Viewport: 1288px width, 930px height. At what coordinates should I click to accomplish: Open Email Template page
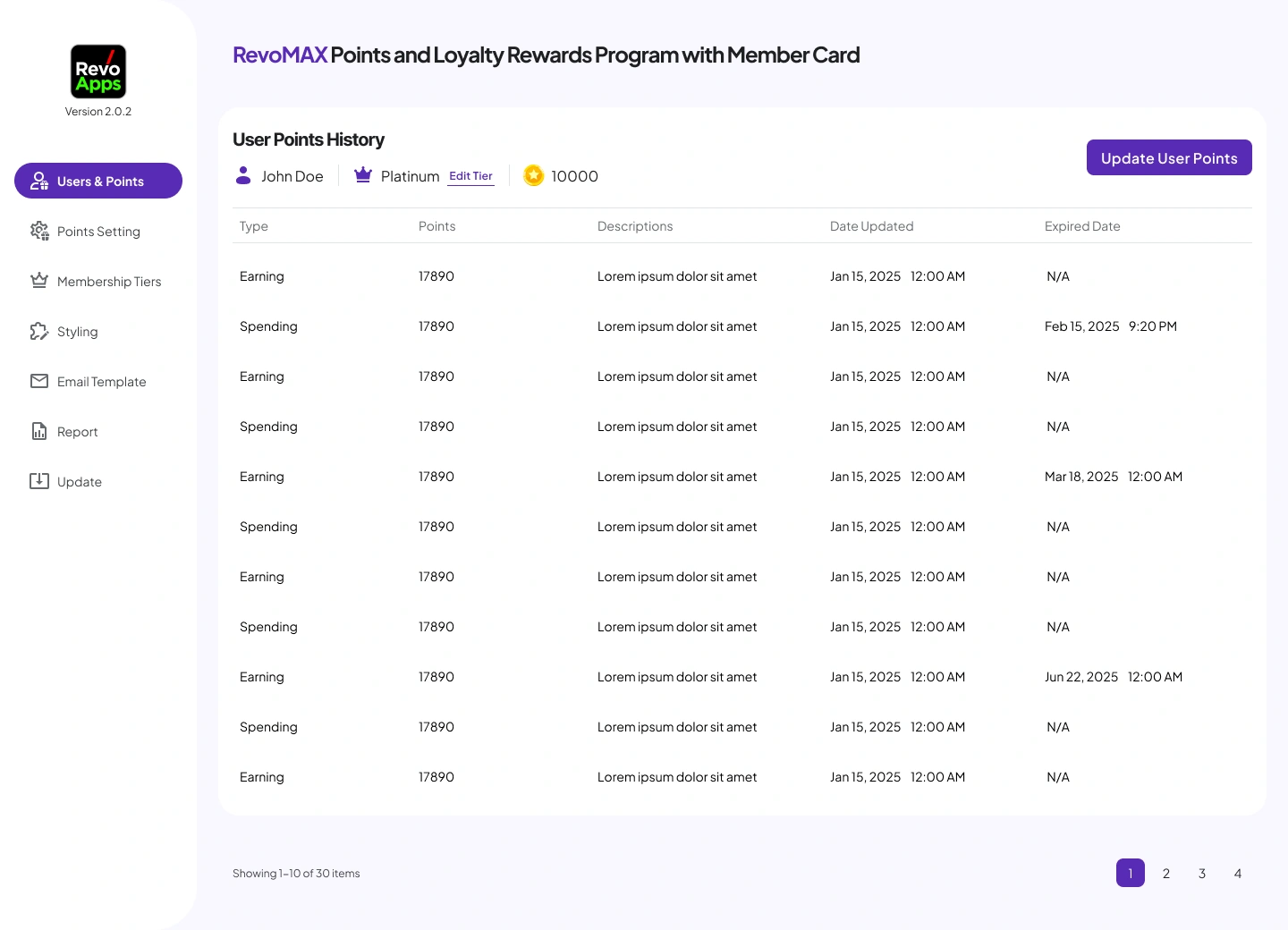98,381
